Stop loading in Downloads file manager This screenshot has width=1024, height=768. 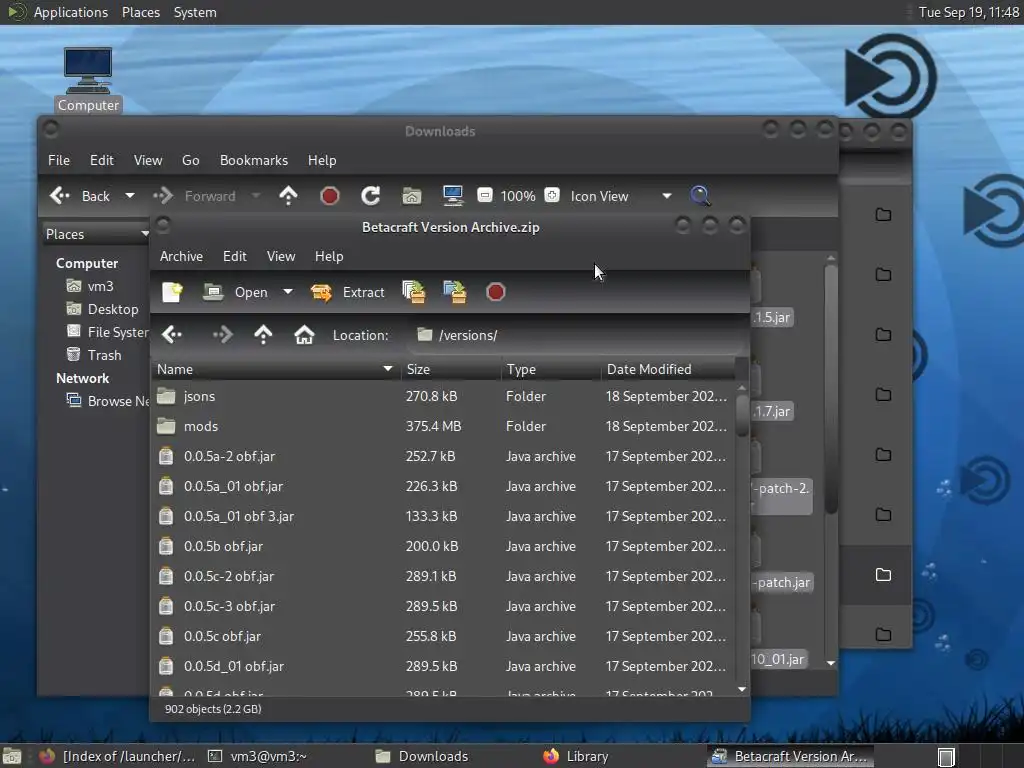click(330, 196)
